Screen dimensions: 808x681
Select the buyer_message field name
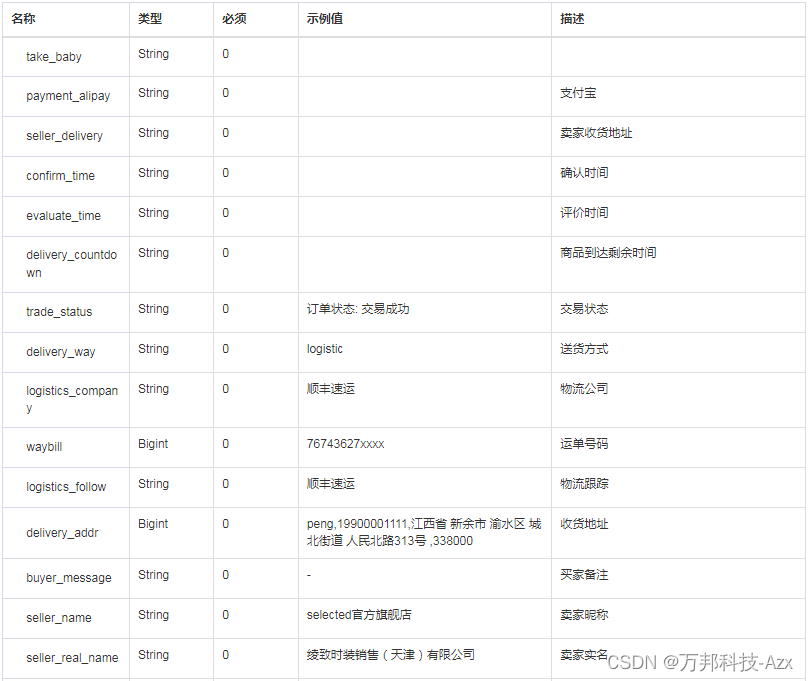click(69, 578)
